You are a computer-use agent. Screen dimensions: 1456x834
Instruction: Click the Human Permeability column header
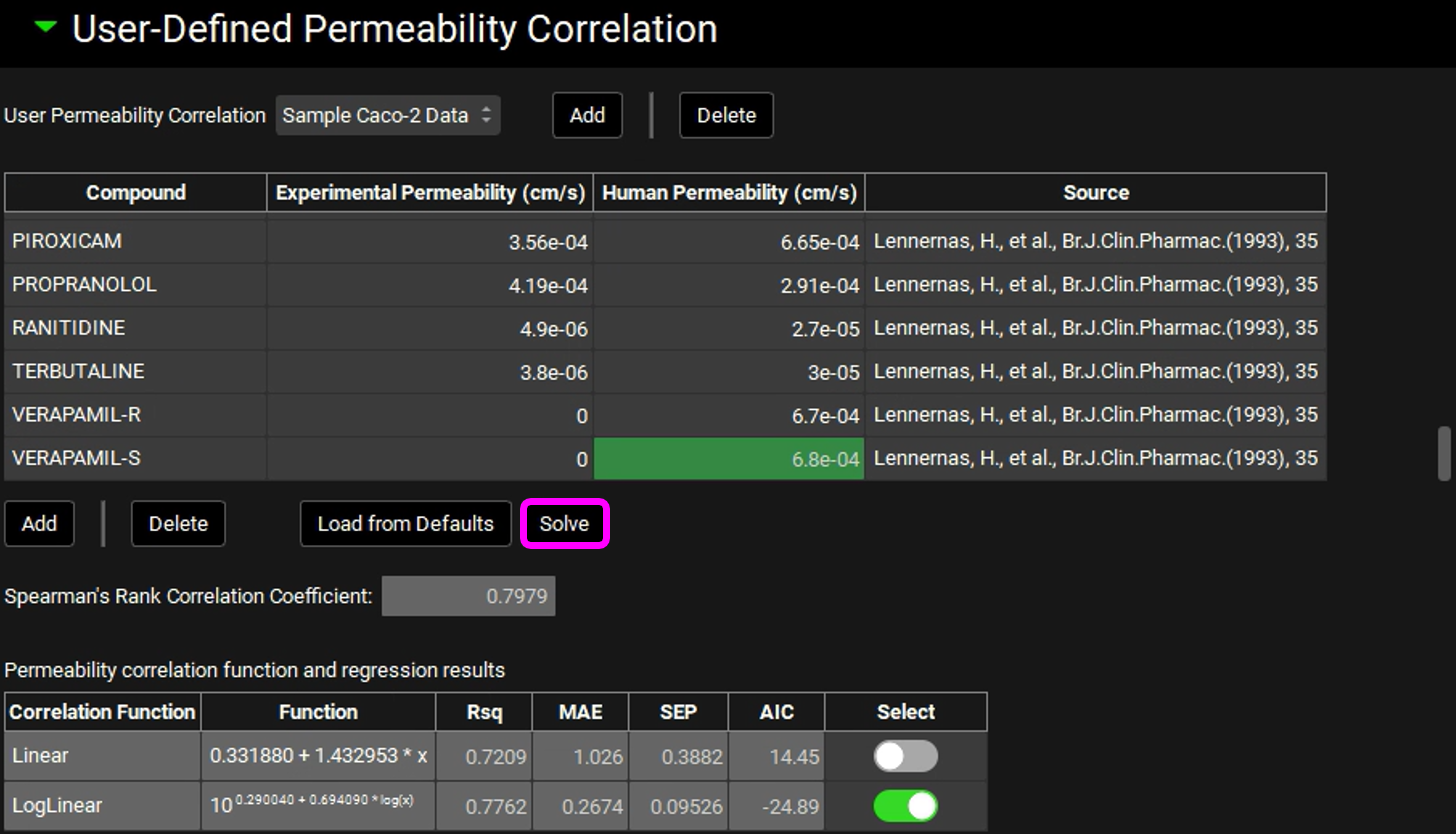pyautogui.click(x=729, y=193)
